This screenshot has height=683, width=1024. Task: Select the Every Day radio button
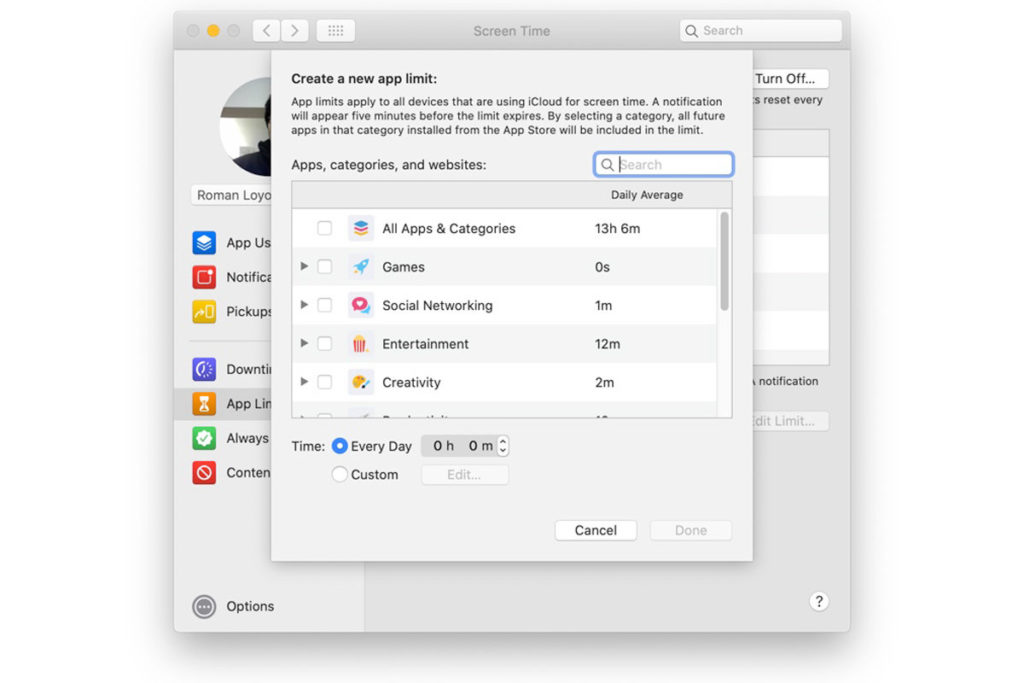point(340,446)
